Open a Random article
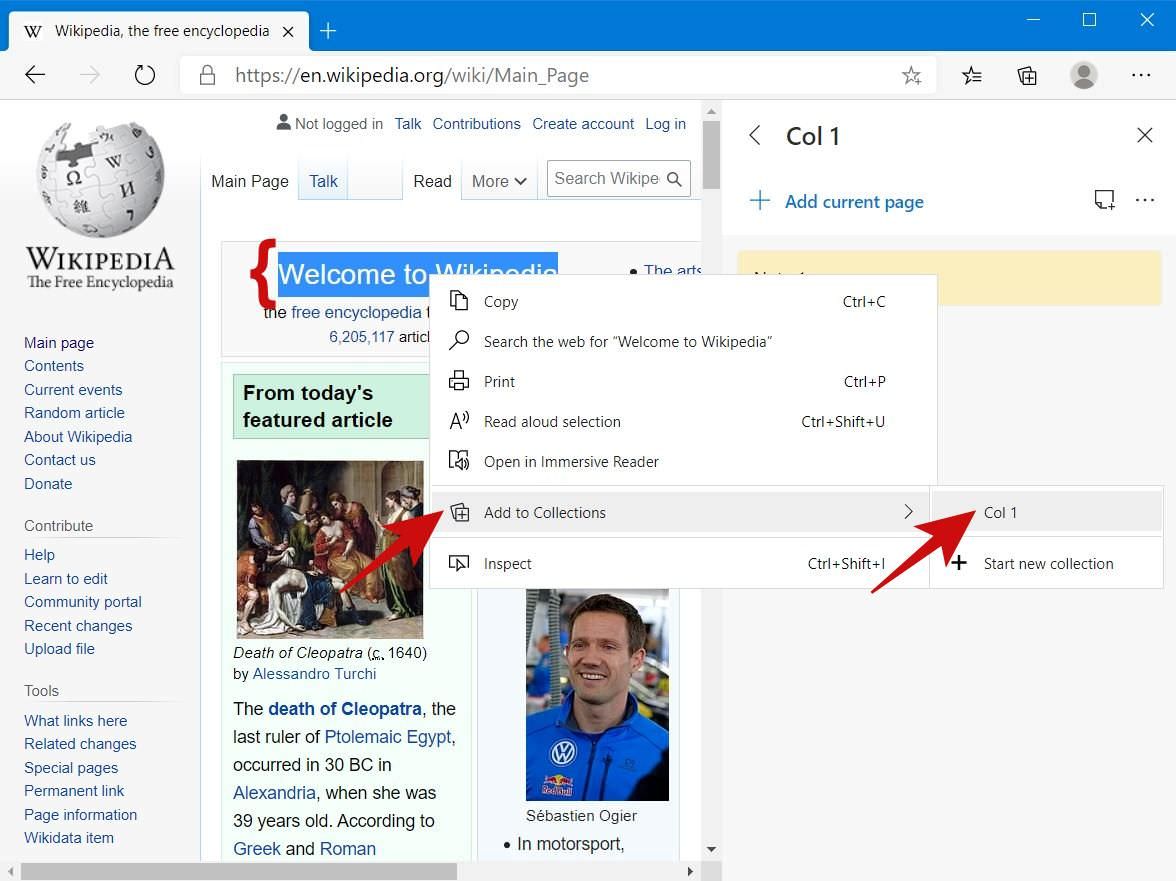Screen dimensions: 1176x881 (74, 413)
